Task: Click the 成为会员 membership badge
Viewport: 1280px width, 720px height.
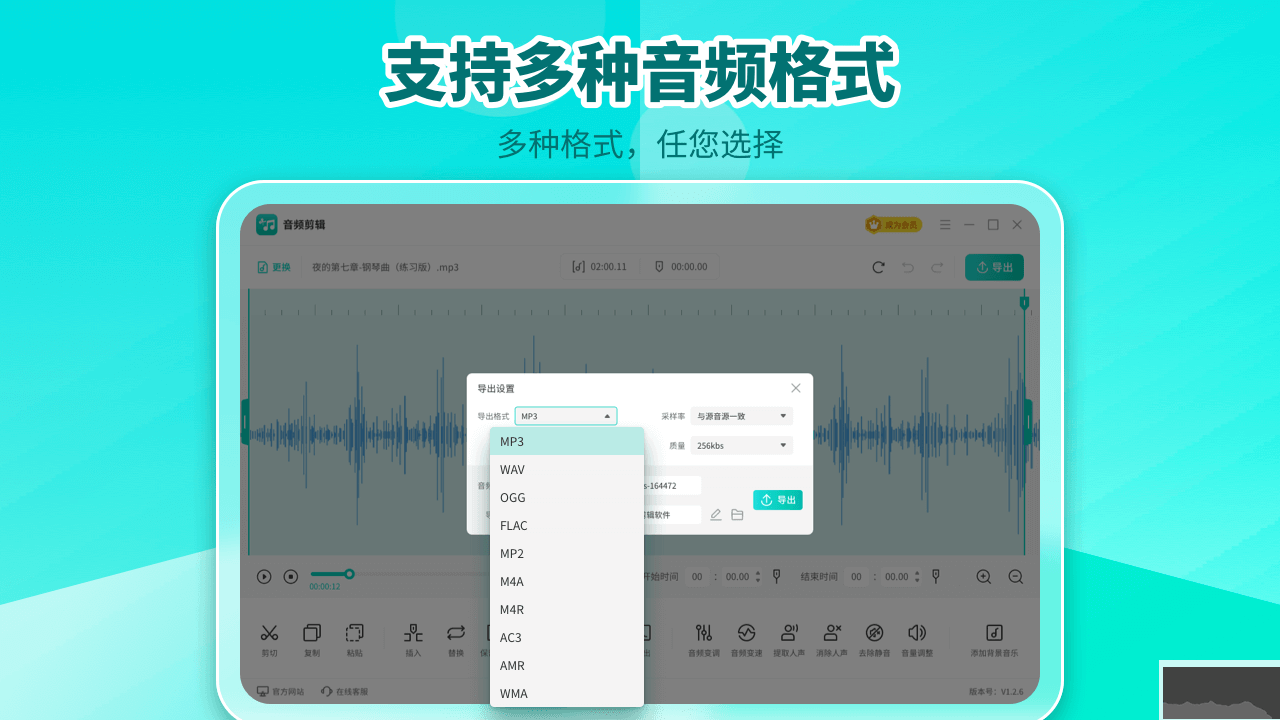Action: 894,225
